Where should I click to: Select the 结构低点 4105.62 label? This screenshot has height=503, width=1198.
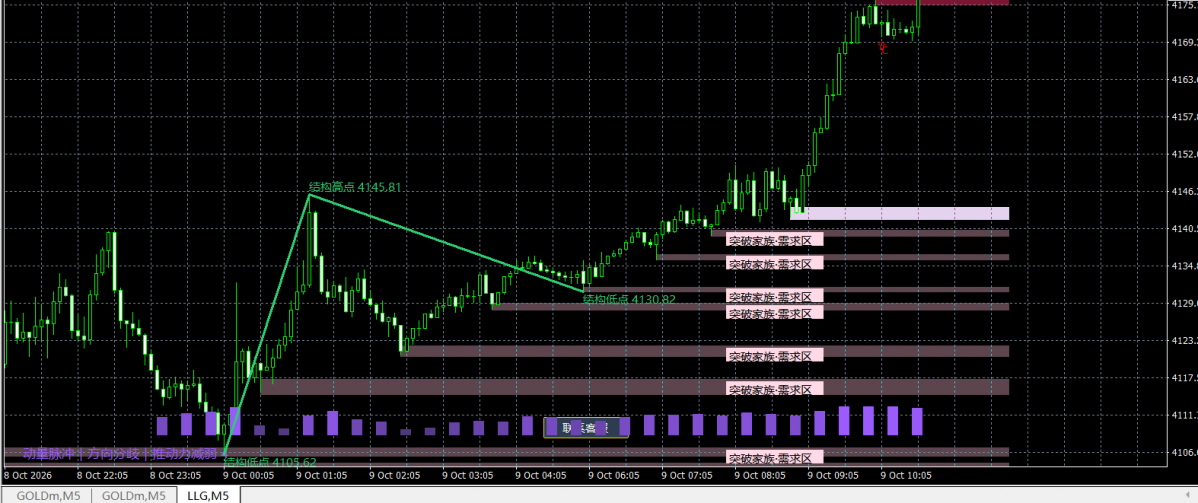270,462
